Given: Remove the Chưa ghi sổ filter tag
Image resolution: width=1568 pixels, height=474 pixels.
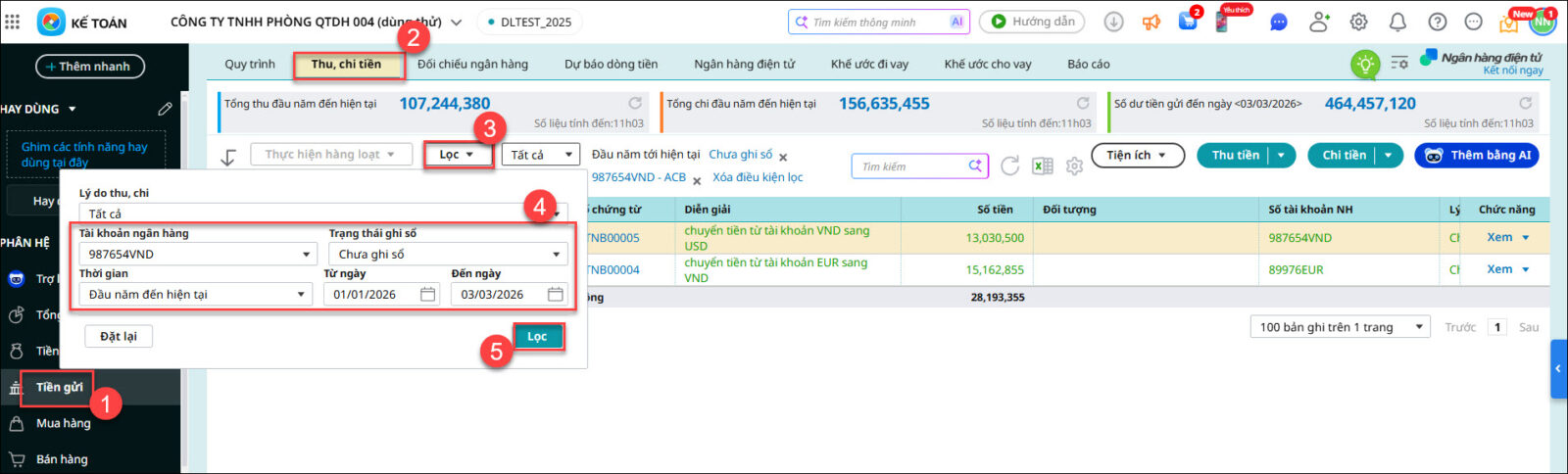Looking at the screenshot, I should click(x=783, y=157).
